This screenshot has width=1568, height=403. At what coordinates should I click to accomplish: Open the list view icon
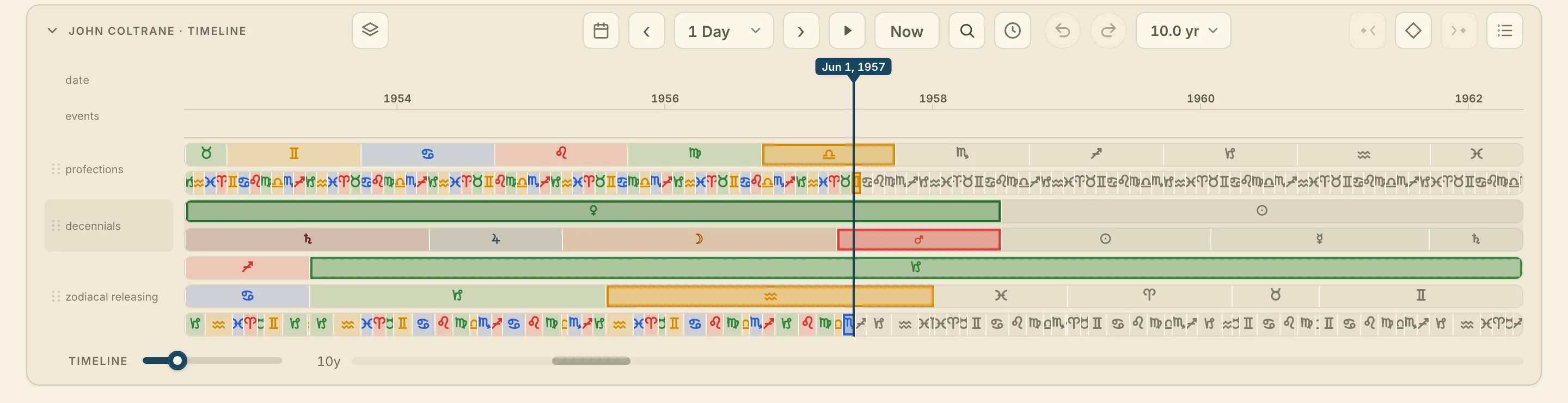[x=1505, y=30]
